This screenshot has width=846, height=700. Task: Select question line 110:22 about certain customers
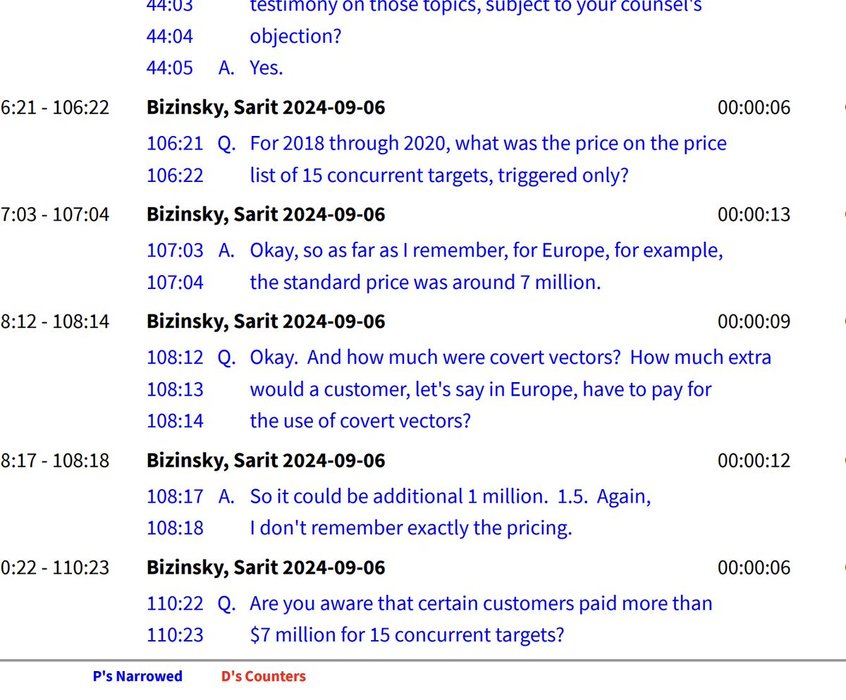point(429,603)
